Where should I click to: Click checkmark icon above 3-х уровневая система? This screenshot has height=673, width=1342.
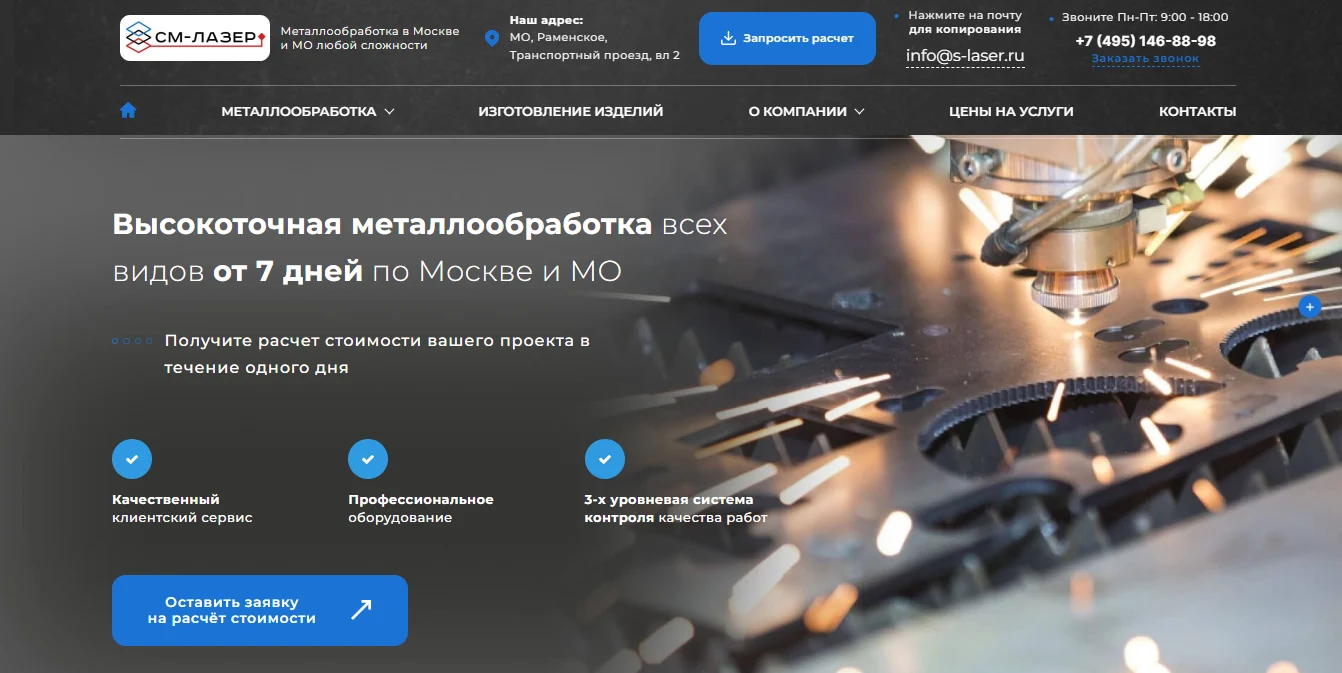(604, 459)
